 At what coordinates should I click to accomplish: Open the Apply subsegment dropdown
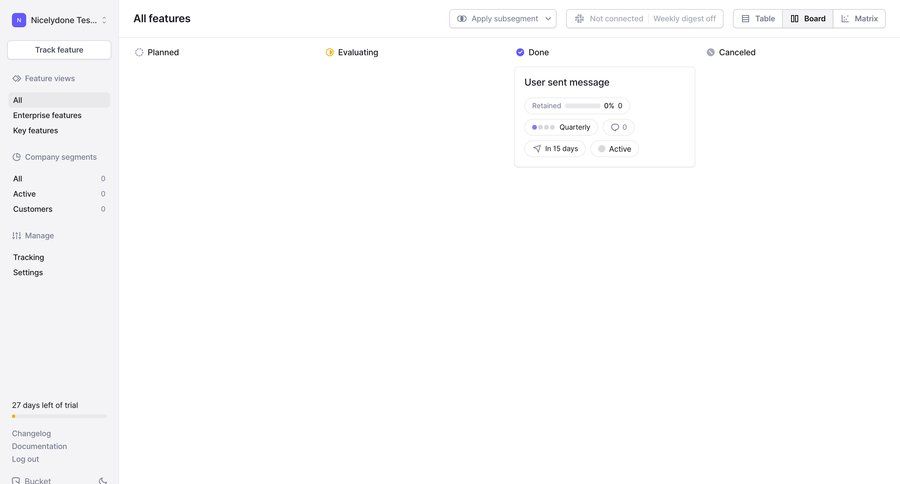(x=503, y=19)
